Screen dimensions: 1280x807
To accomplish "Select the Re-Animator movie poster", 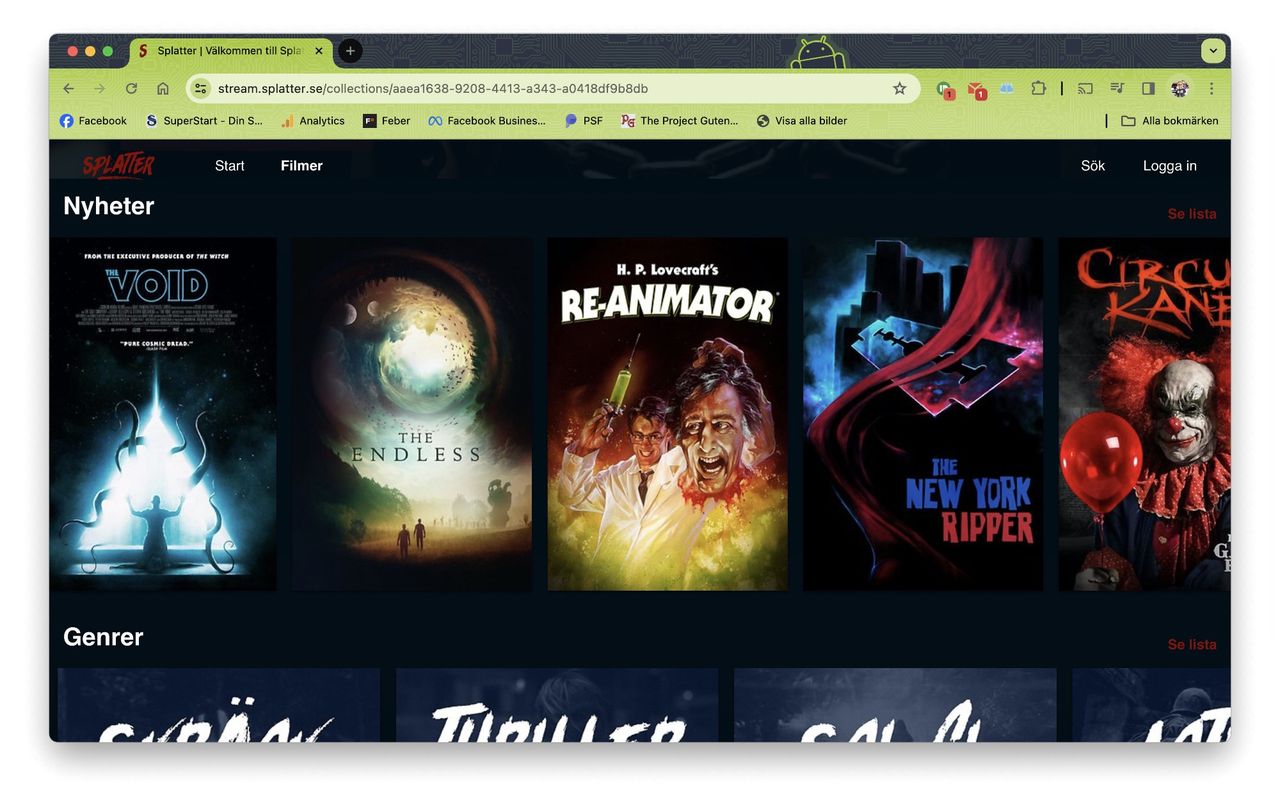I will pyautogui.click(x=667, y=413).
